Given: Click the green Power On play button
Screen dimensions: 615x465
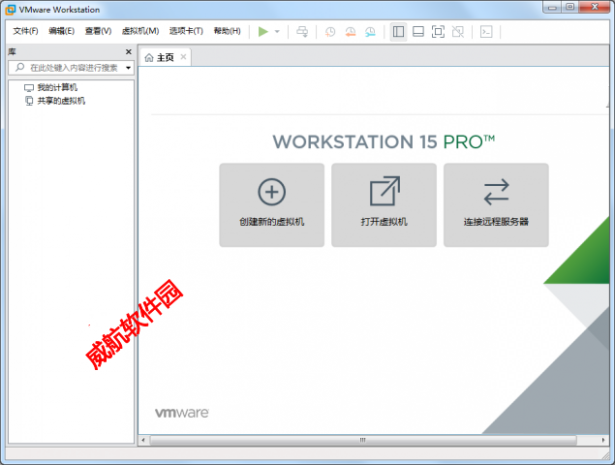Looking at the screenshot, I should (x=263, y=31).
